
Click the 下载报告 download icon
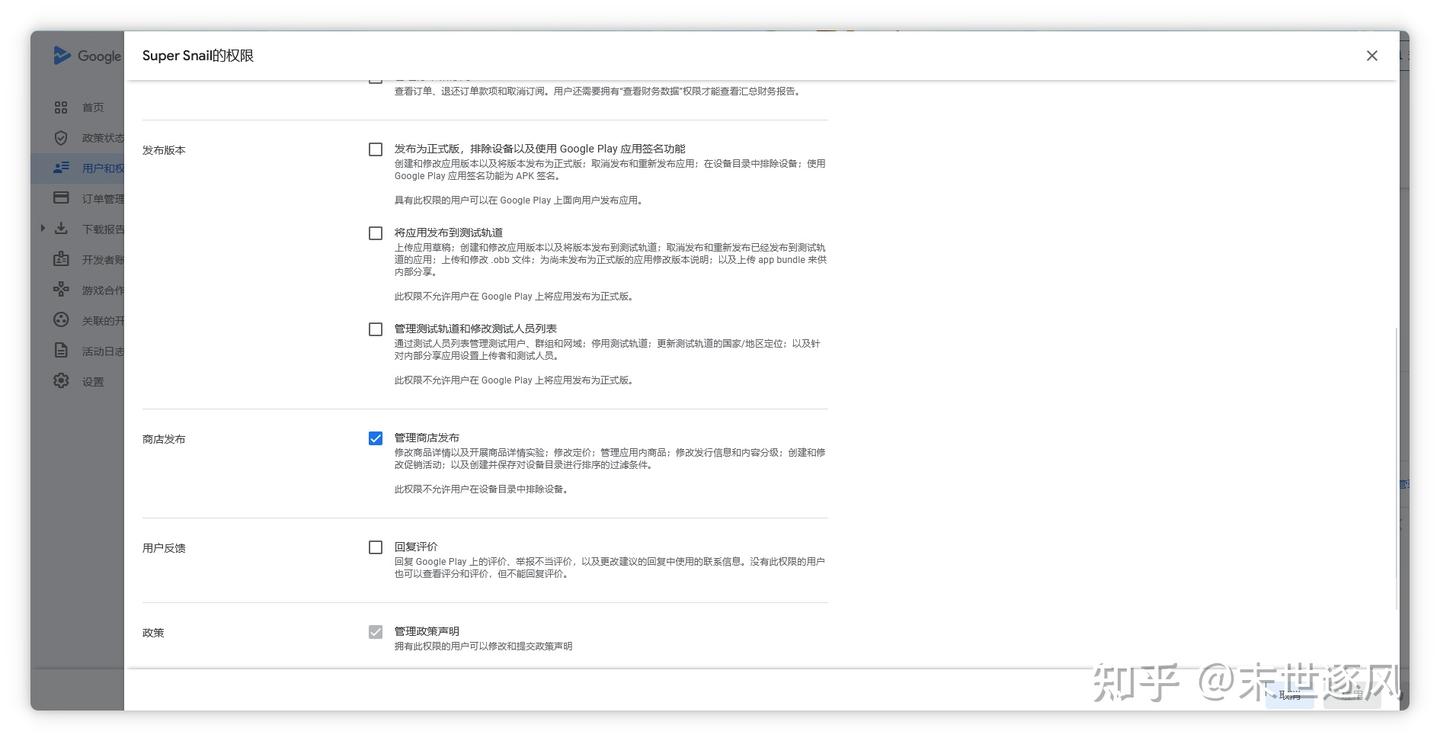pos(61,228)
